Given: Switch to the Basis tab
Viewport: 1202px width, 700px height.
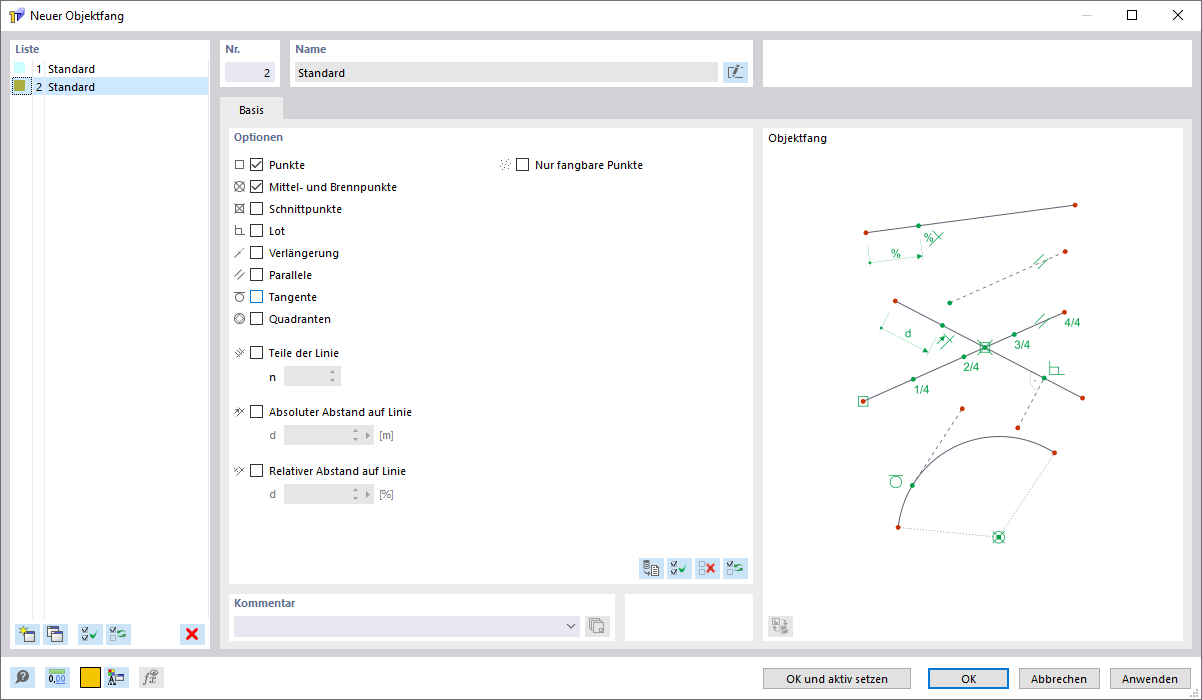Looking at the screenshot, I should 252,110.
